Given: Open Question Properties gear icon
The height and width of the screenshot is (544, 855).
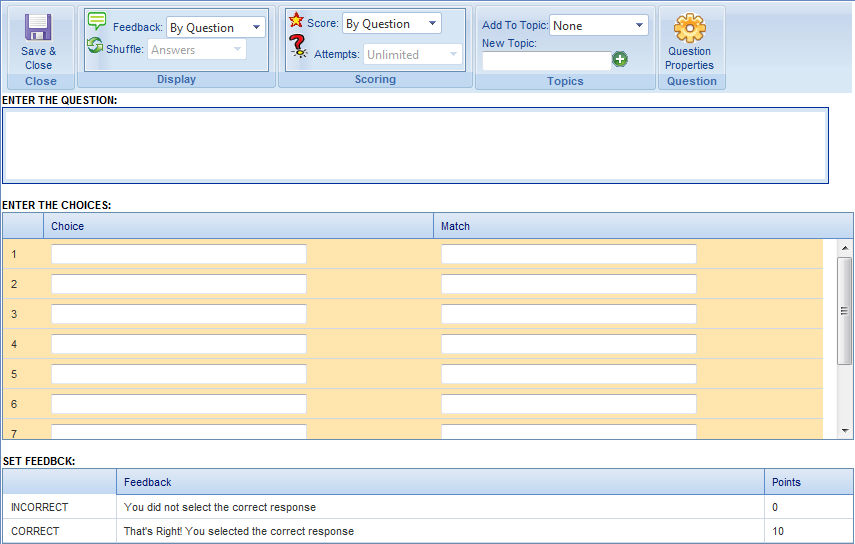Looking at the screenshot, I should pyautogui.click(x=690, y=28).
